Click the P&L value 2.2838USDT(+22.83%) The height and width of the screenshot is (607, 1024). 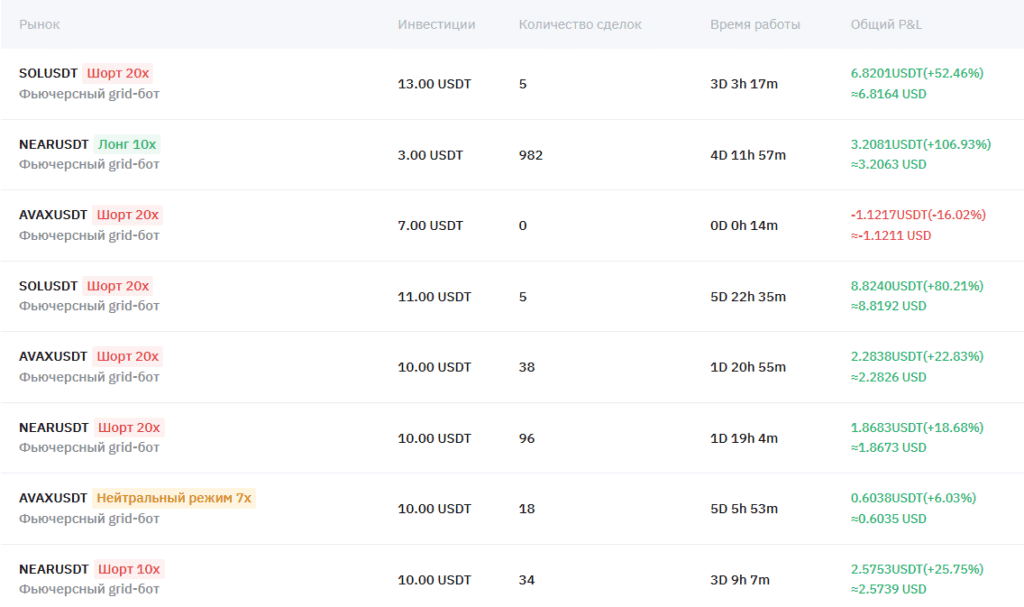pos(917,357)
